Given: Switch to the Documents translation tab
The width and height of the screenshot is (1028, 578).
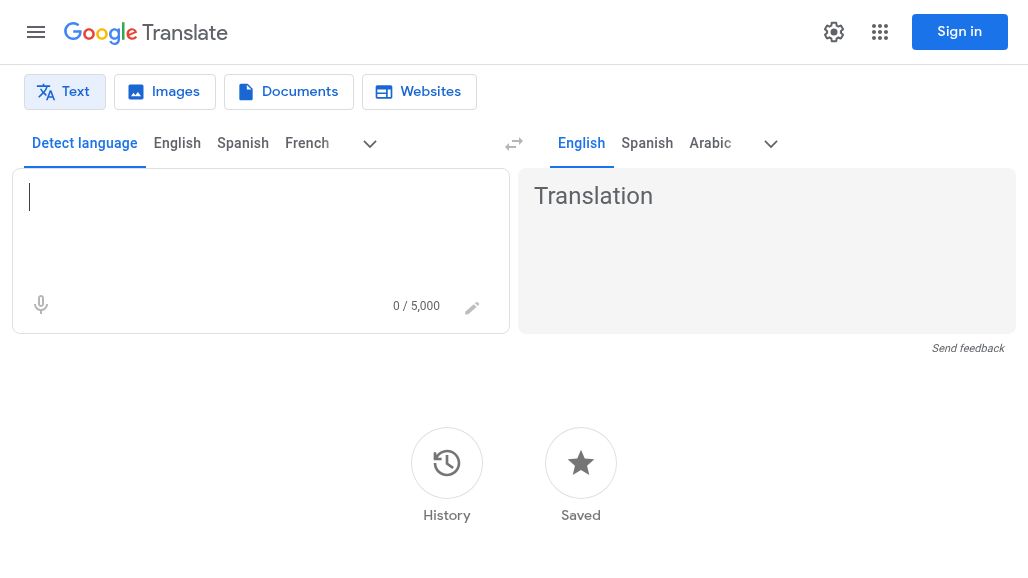Looking at the screenshot, I should (288, 91).
